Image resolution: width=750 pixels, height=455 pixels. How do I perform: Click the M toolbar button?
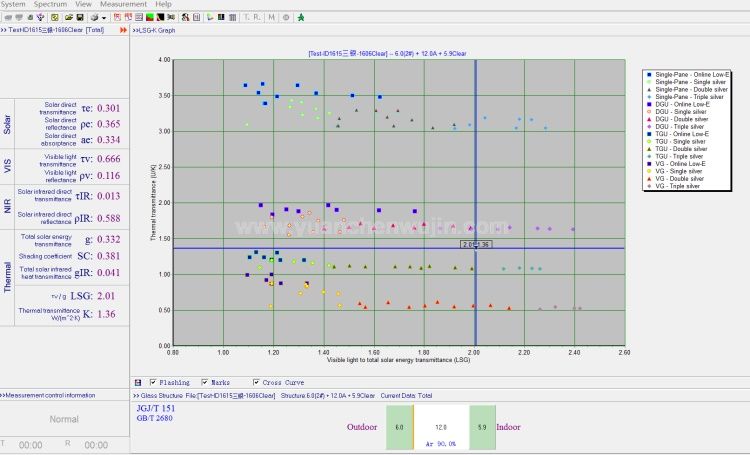tap(272, 17)
